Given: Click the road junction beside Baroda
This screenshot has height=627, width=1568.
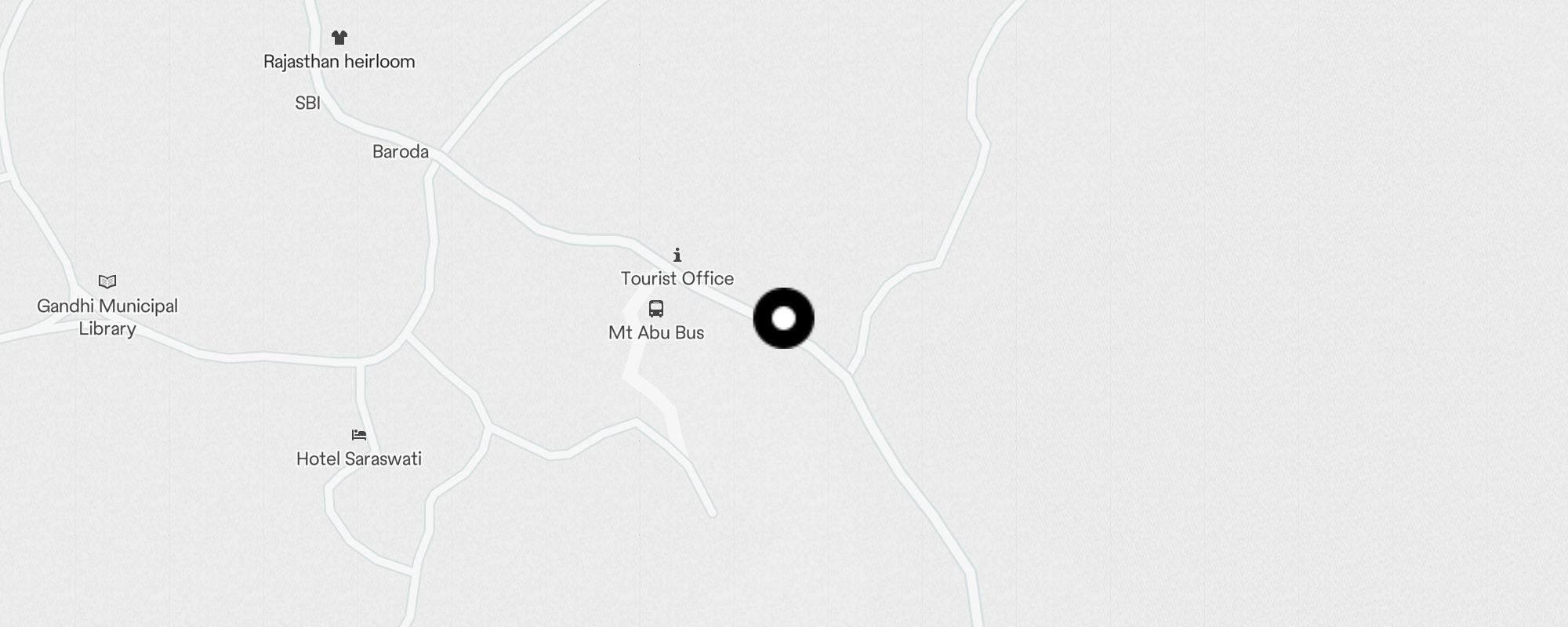Looking at the screenshot, I should (x=439, y=154).
